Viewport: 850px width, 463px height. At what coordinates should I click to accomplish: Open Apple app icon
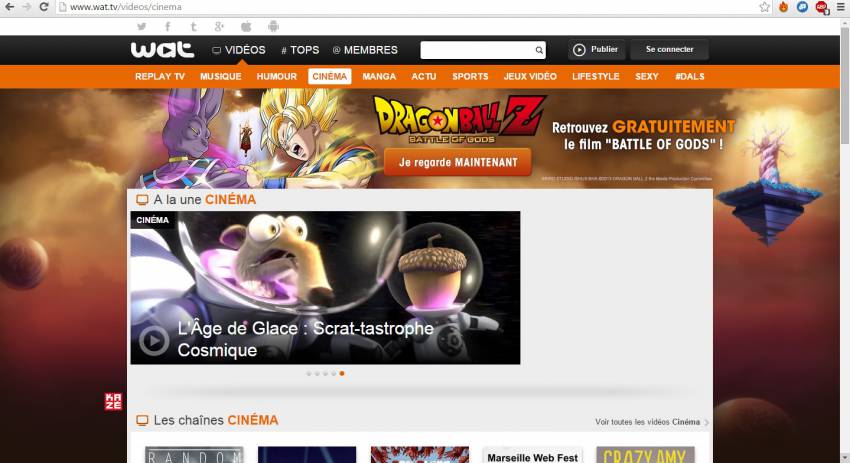click(x=246, y=26)
